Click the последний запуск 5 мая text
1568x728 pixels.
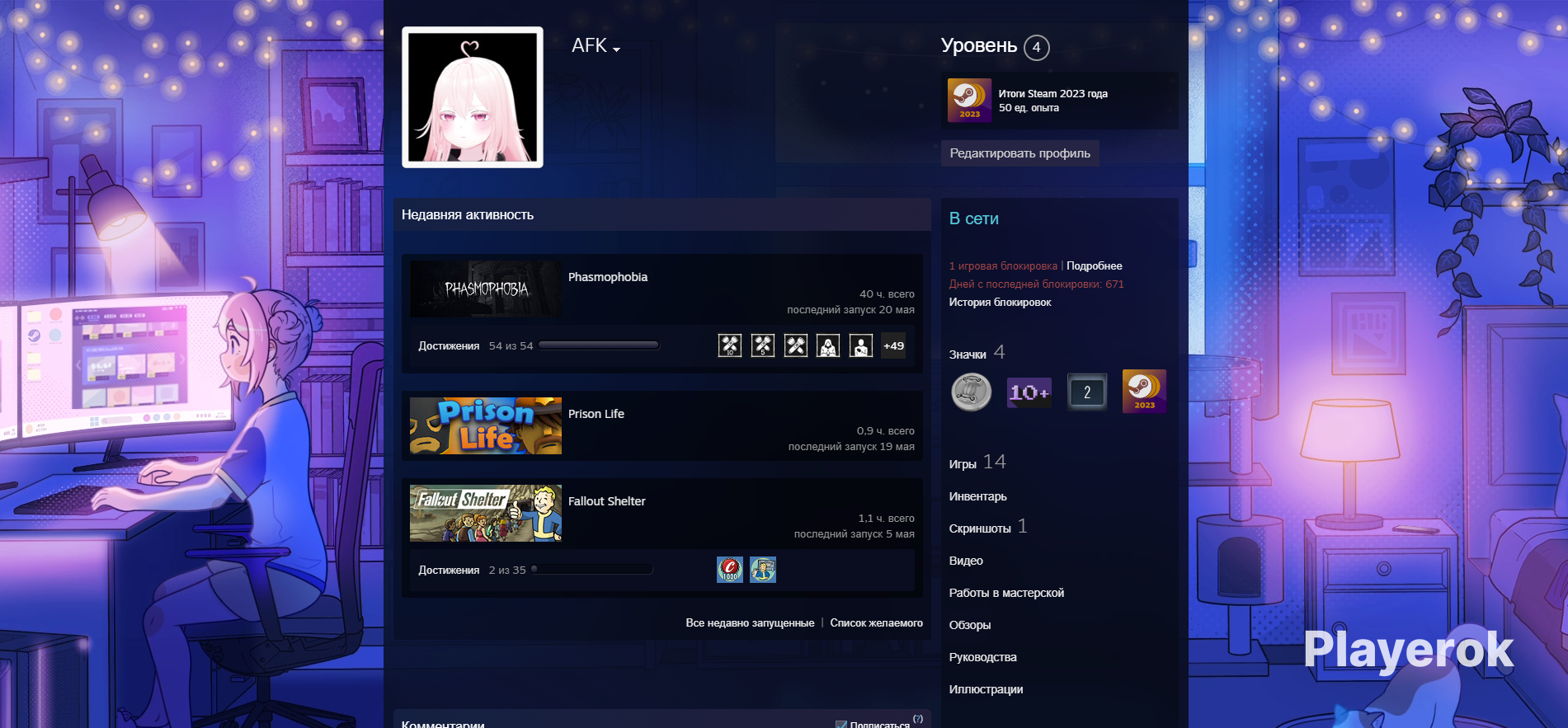[x=855, y=533]
